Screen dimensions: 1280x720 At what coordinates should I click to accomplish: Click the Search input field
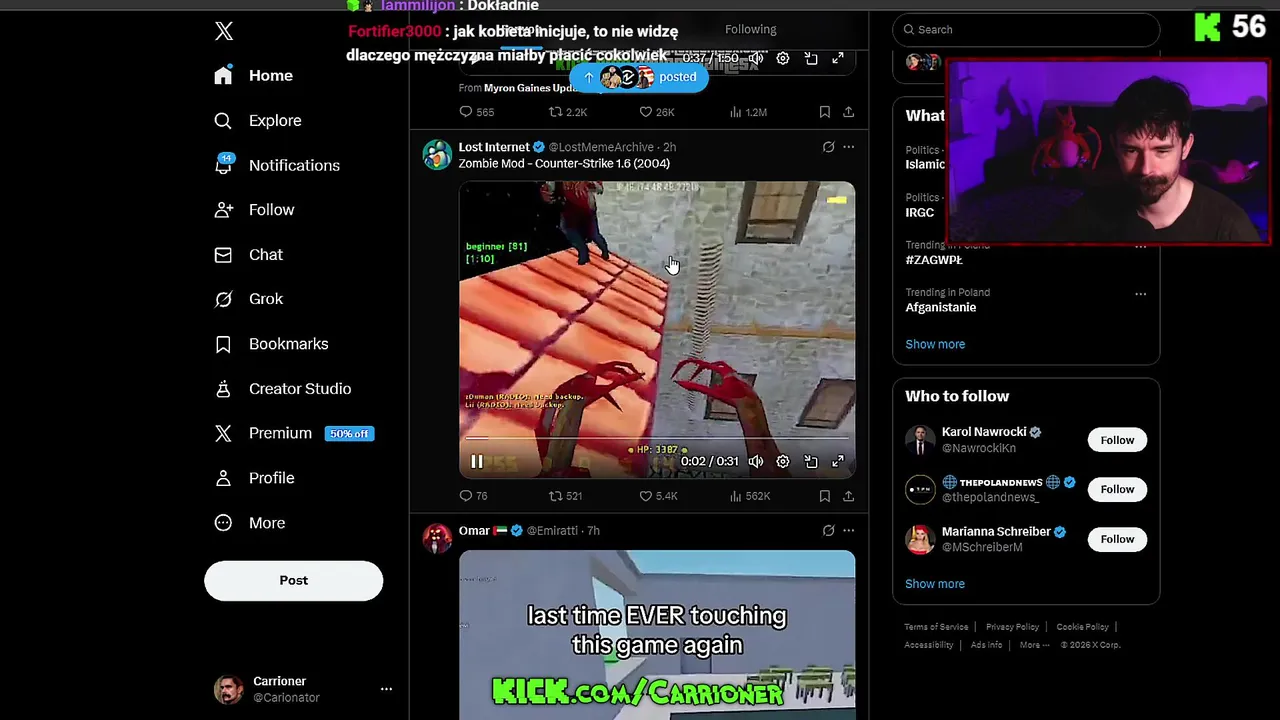[1026, 30]
